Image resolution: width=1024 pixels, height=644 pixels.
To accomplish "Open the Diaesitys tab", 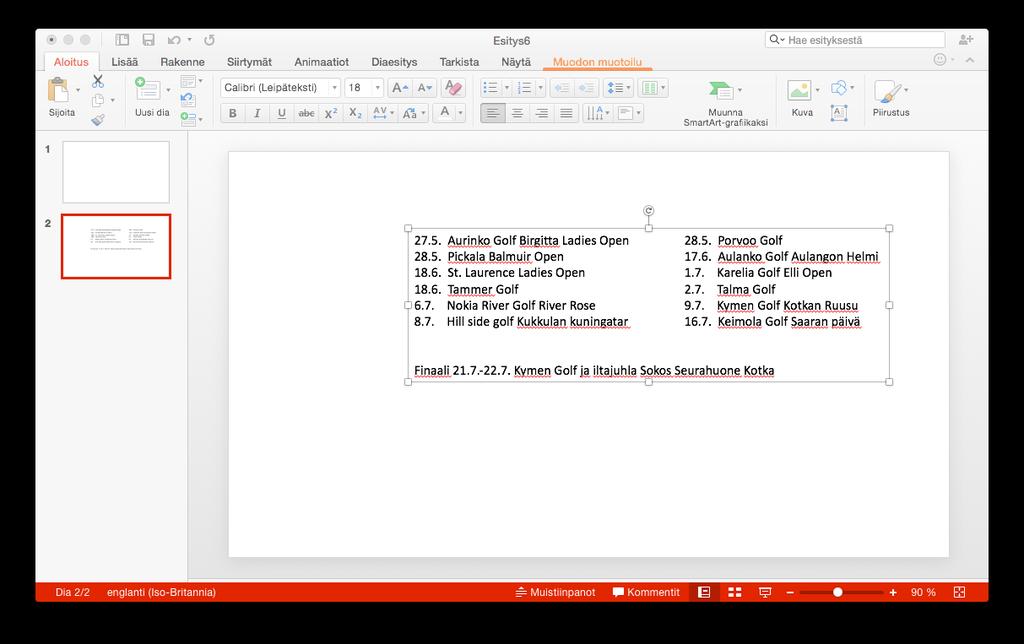I will click(394, 62).
